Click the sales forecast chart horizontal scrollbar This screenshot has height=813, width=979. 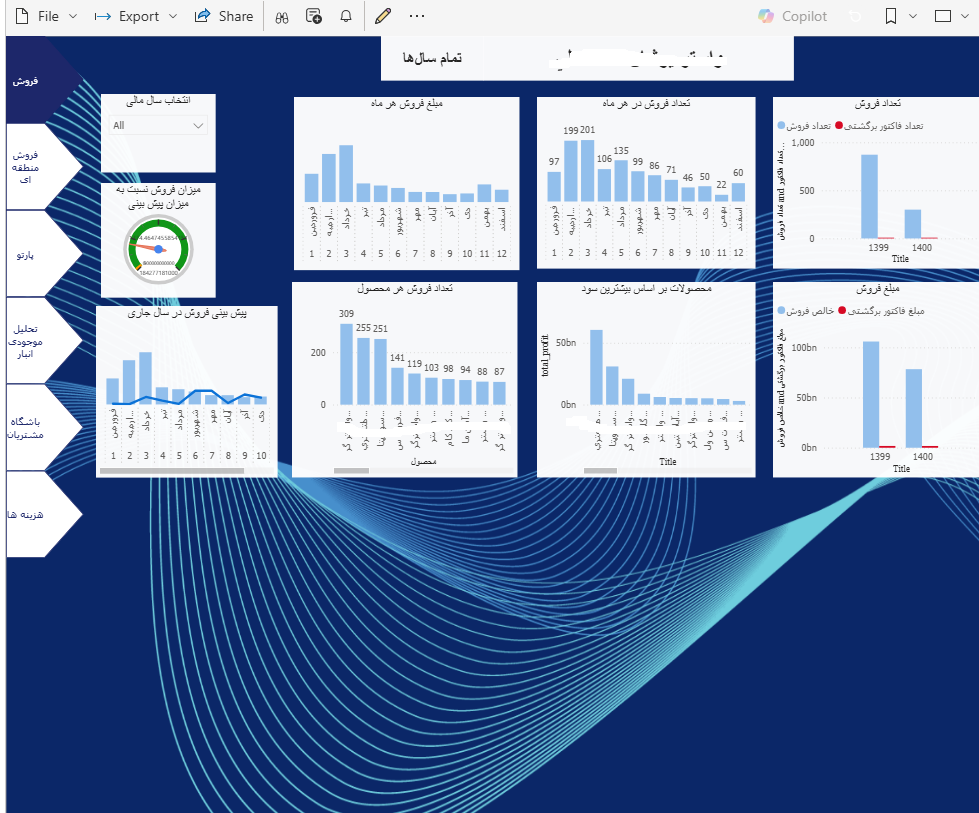coord(172,469)
